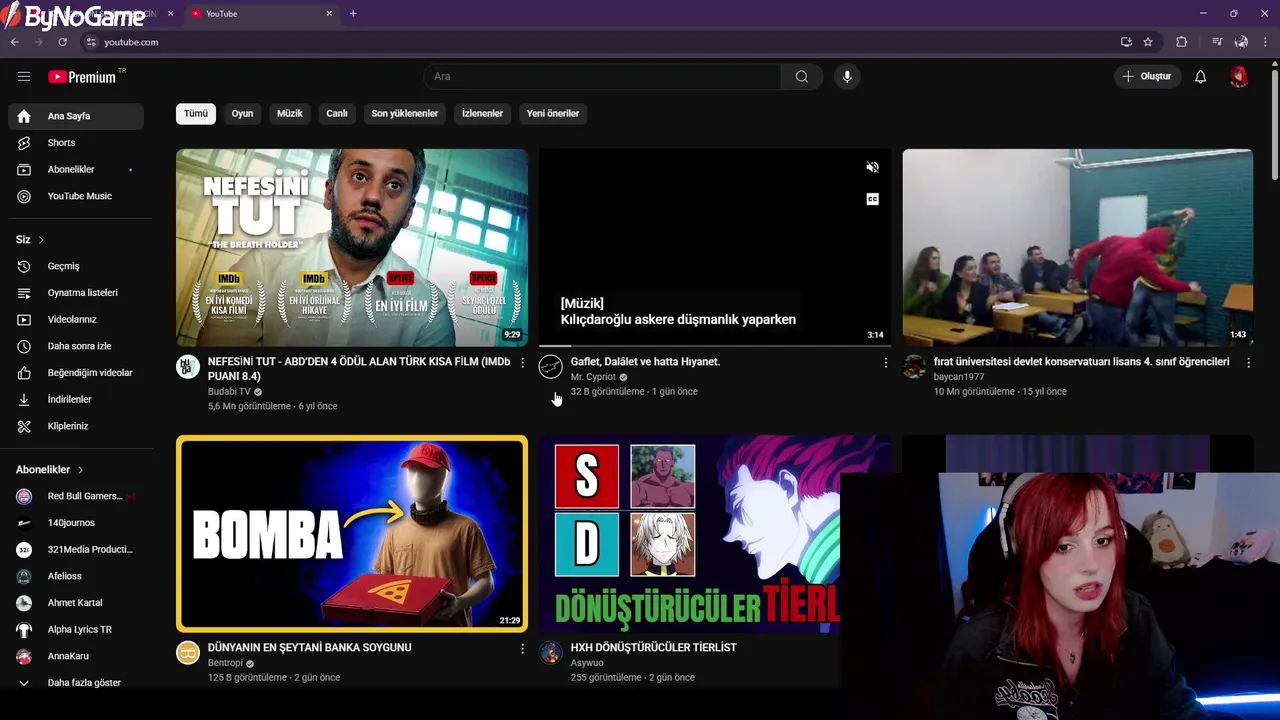Open Geçmiş history in sidebar
The image size is (1280, 720).
pyautogui.click(x=76, y=266)
